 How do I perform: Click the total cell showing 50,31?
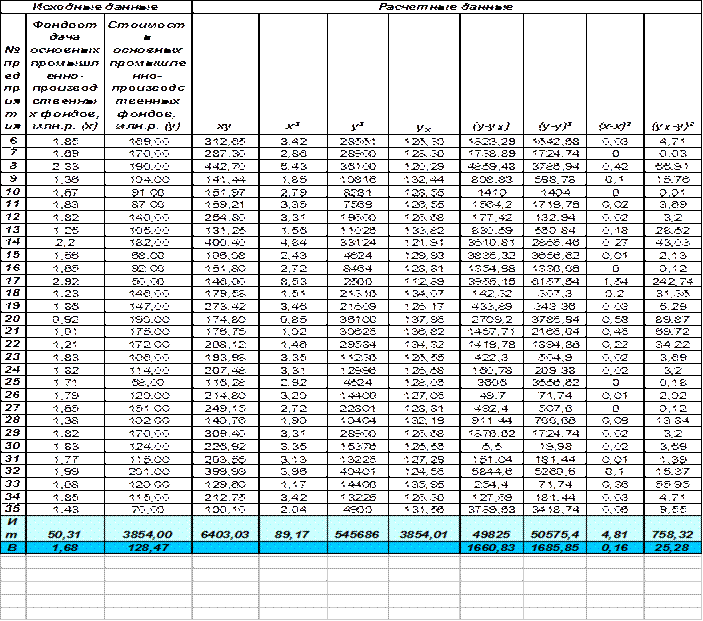[x=65, y=529]
